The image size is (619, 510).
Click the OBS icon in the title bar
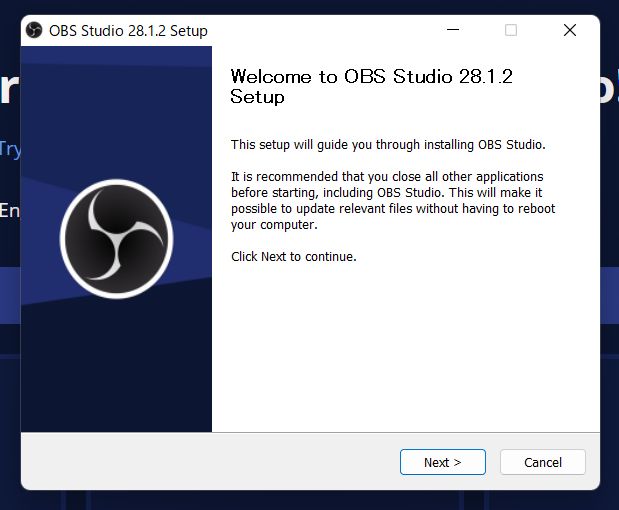point(34,30)
